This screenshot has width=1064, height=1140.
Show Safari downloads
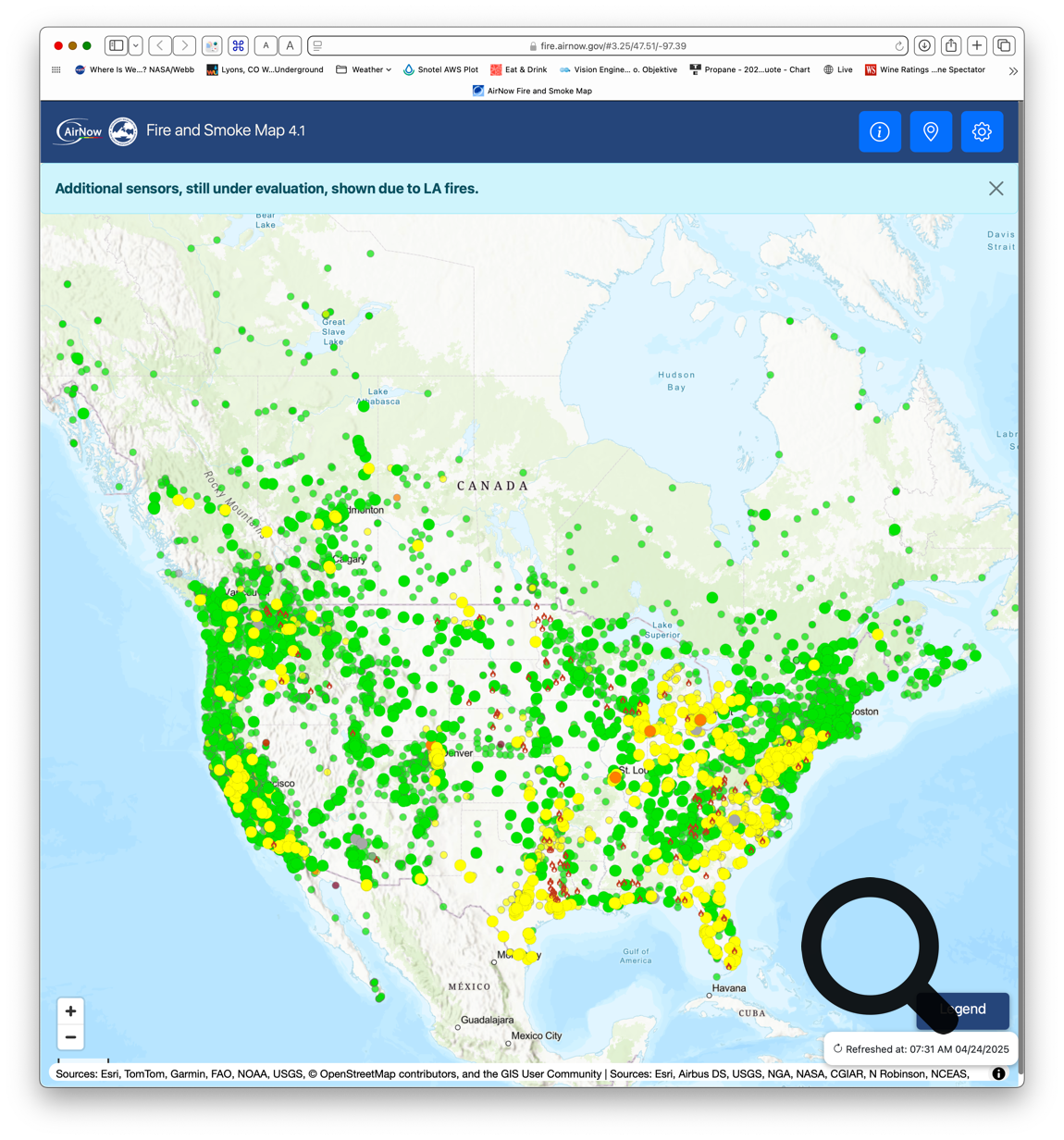click(x=924, y=45)
